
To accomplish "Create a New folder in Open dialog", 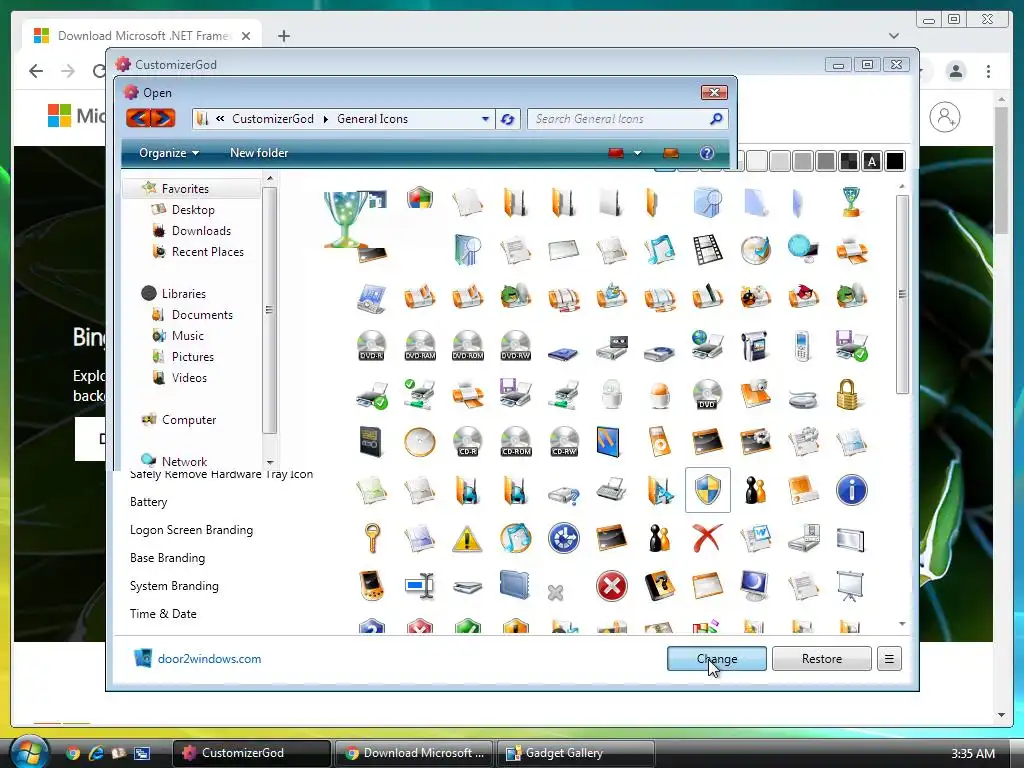I will pos(259,153).
